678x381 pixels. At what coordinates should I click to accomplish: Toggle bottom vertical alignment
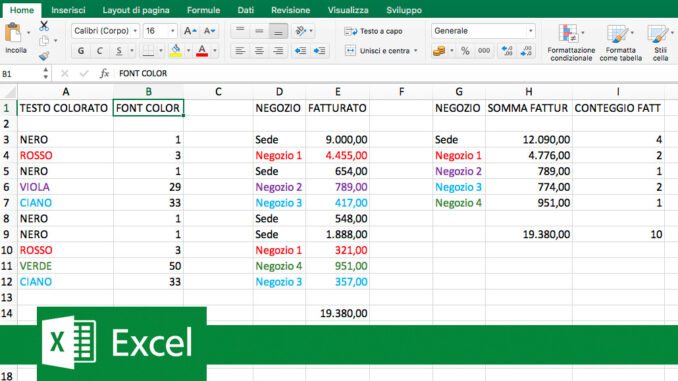[278, 31]
